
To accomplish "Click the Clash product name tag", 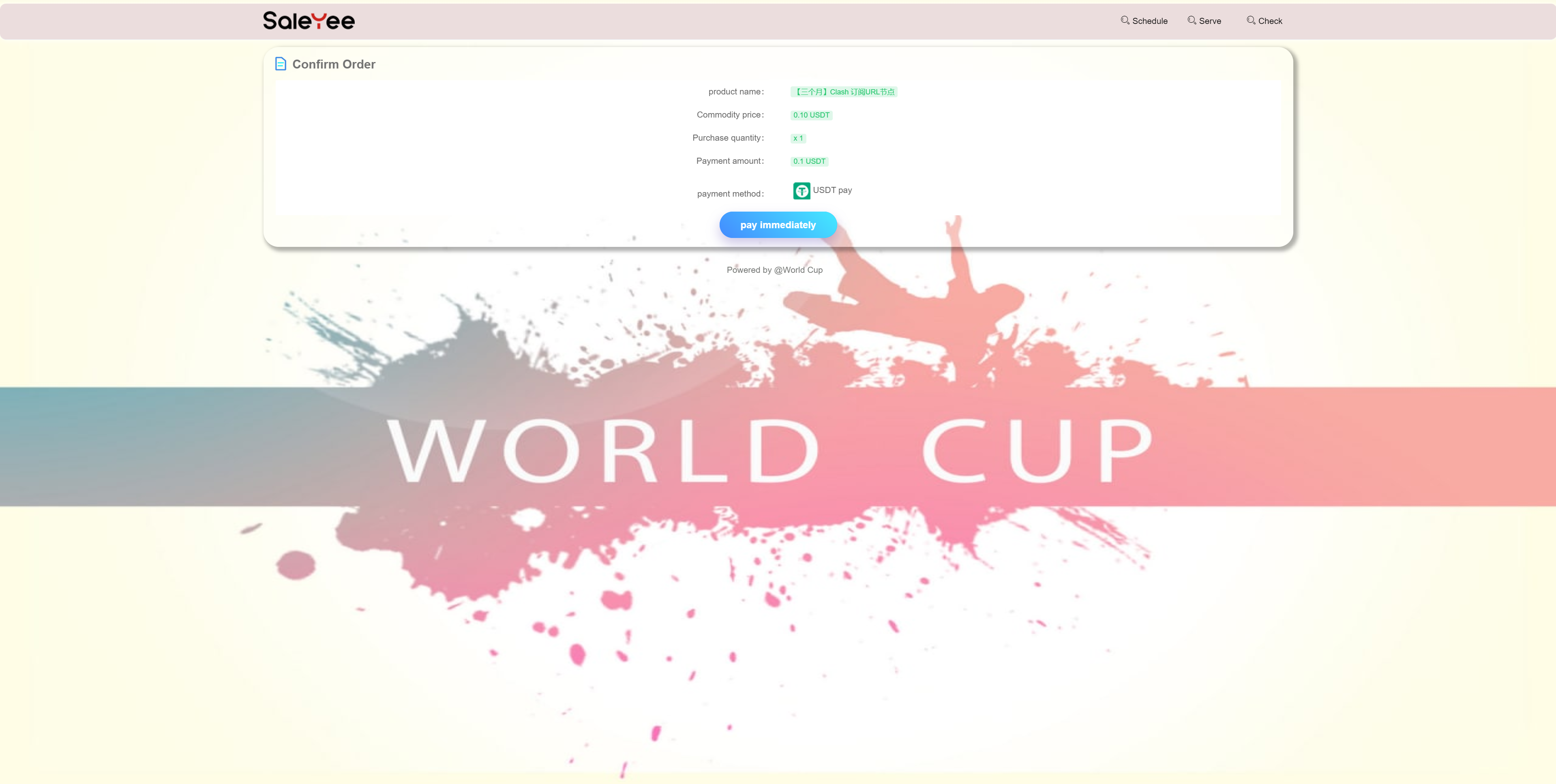I will (844, 92).
